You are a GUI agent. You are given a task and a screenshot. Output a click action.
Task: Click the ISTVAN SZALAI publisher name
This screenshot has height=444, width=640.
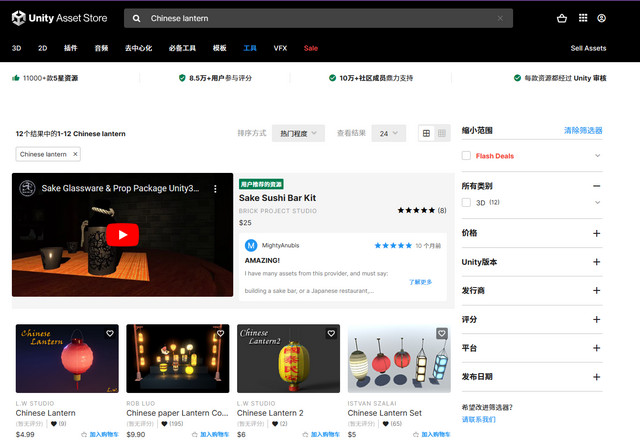pyautogui.click(x=372, y=403)
